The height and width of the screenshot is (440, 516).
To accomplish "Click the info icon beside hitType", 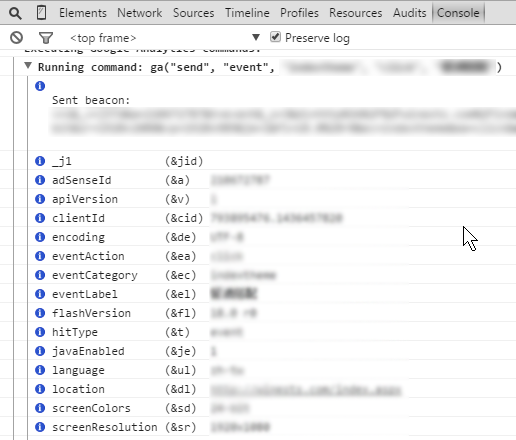I will coord(40,332).
